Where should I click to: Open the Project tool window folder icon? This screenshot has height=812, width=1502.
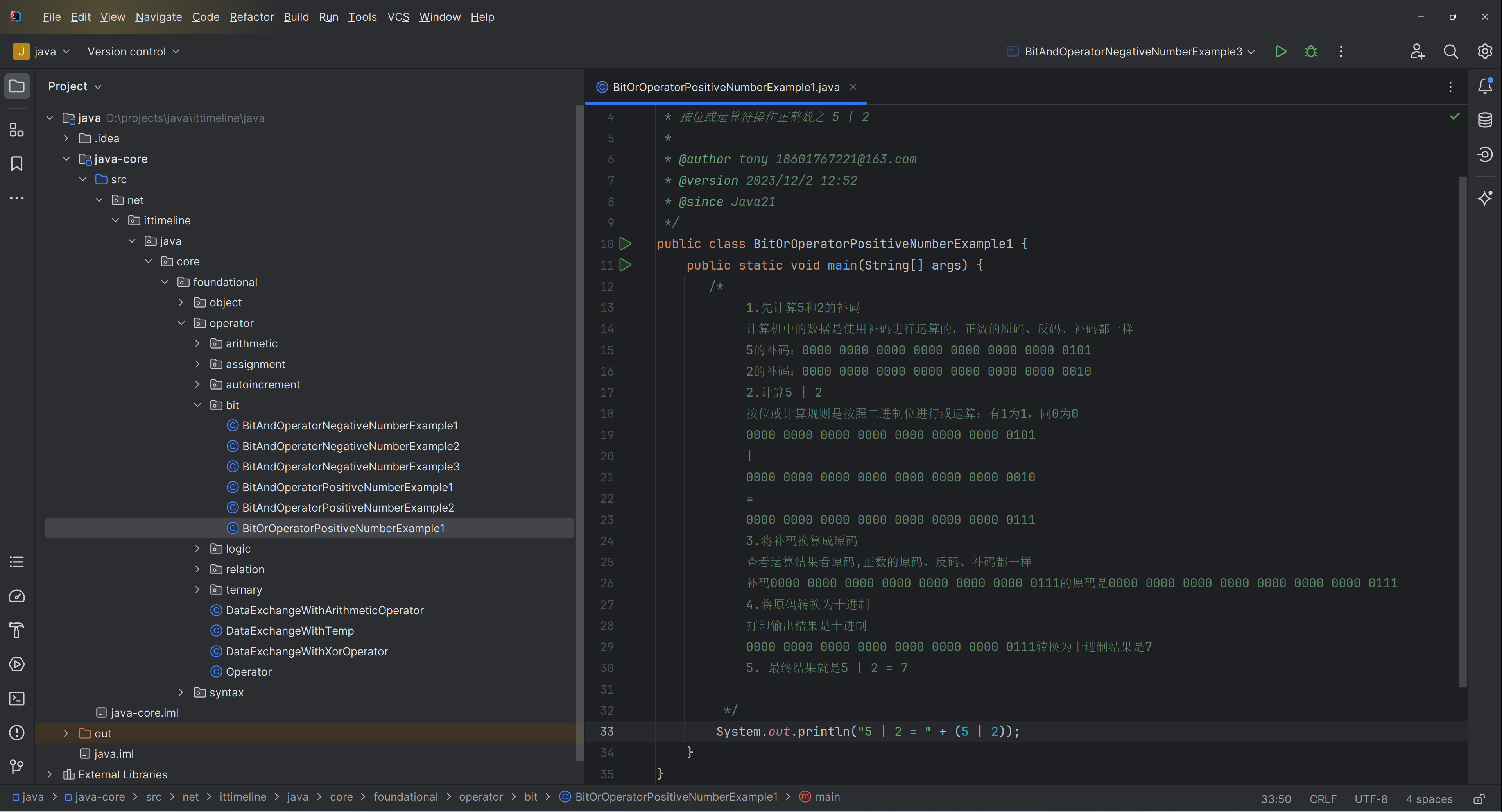[x=17, y=86]
